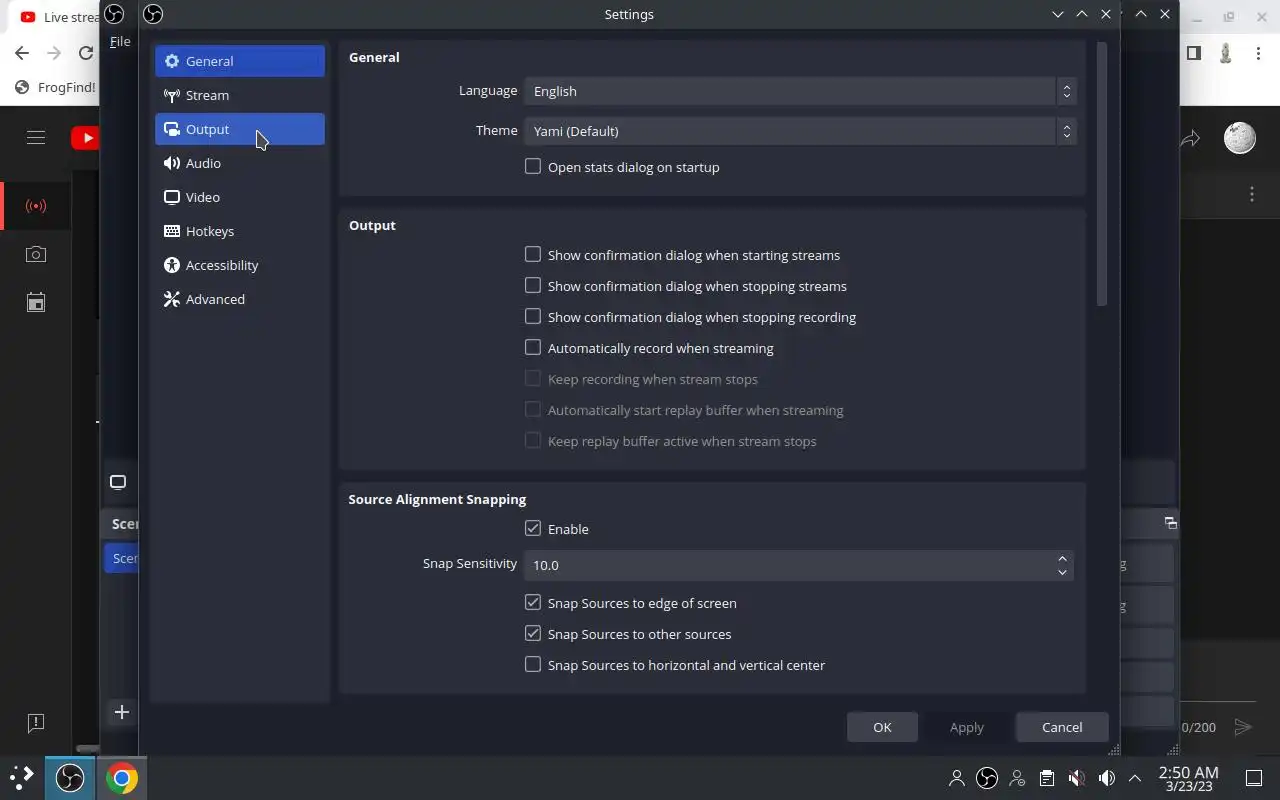The height and width of the screenshot is (800, 1280).
Task: Click the YouTube send feedback icon
Action: point(36,722)
